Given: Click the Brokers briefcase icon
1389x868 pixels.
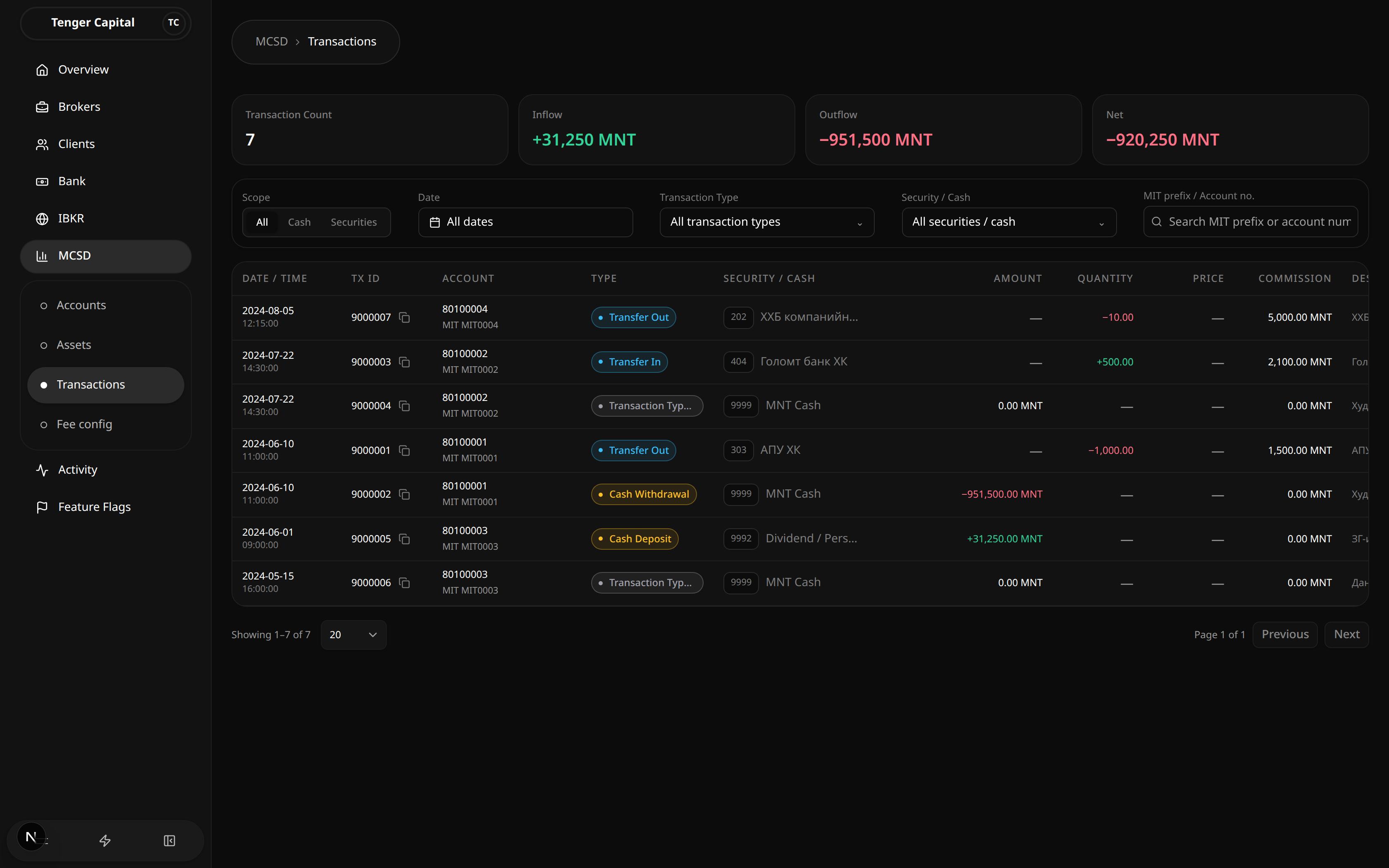Looking at the screenshot, I should click(42, 107).
